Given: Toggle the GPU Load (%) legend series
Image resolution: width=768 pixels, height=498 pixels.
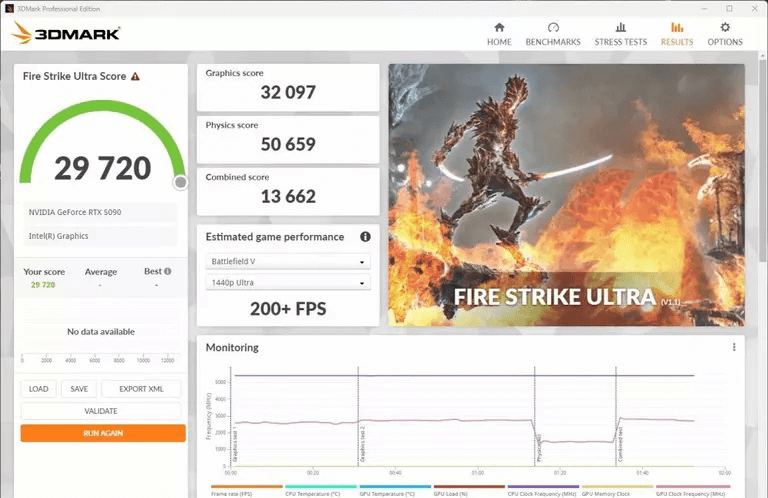Looking at the screenshot, I should coord(455,492).
